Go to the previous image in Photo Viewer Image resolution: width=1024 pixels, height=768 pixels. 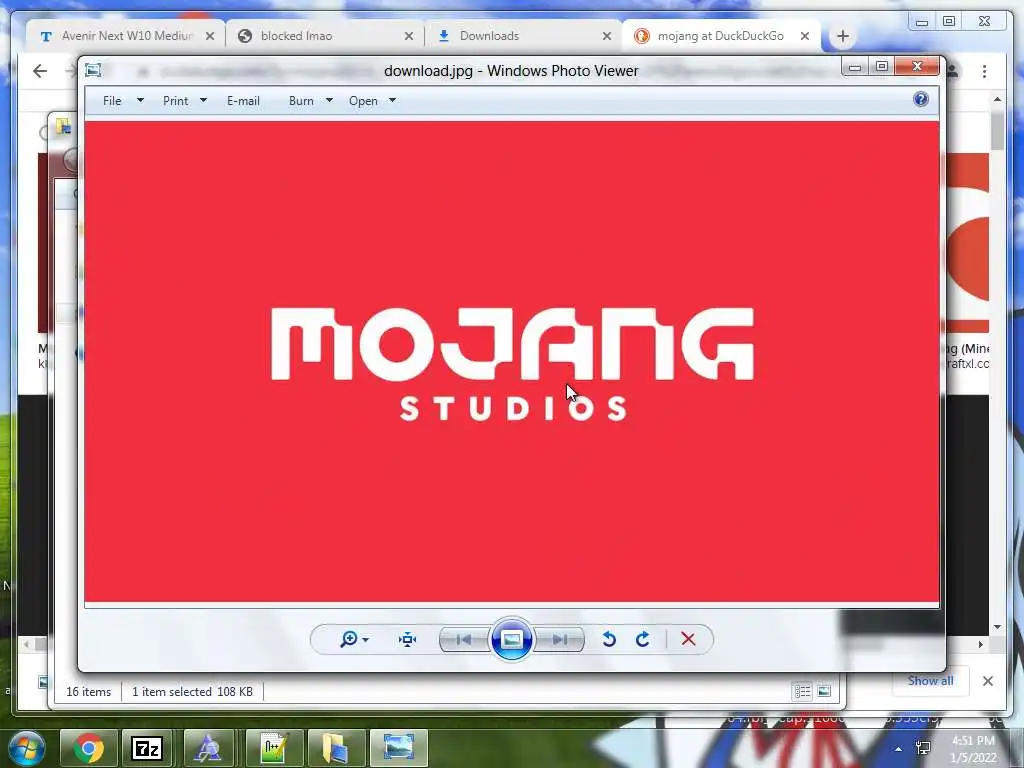463,639
